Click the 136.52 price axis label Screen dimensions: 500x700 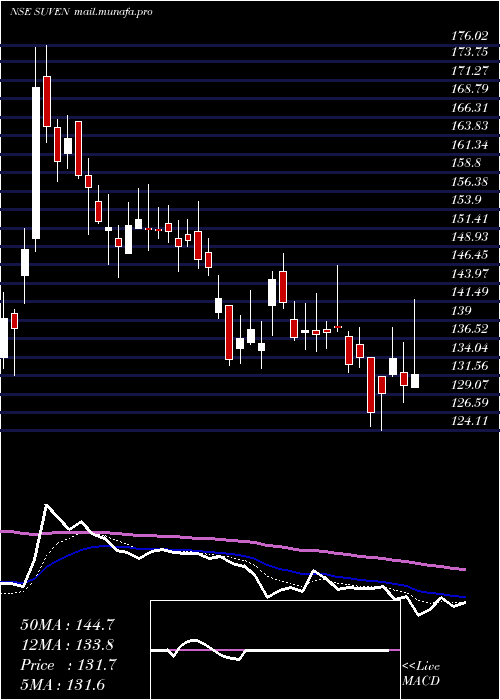click(469, 329)
